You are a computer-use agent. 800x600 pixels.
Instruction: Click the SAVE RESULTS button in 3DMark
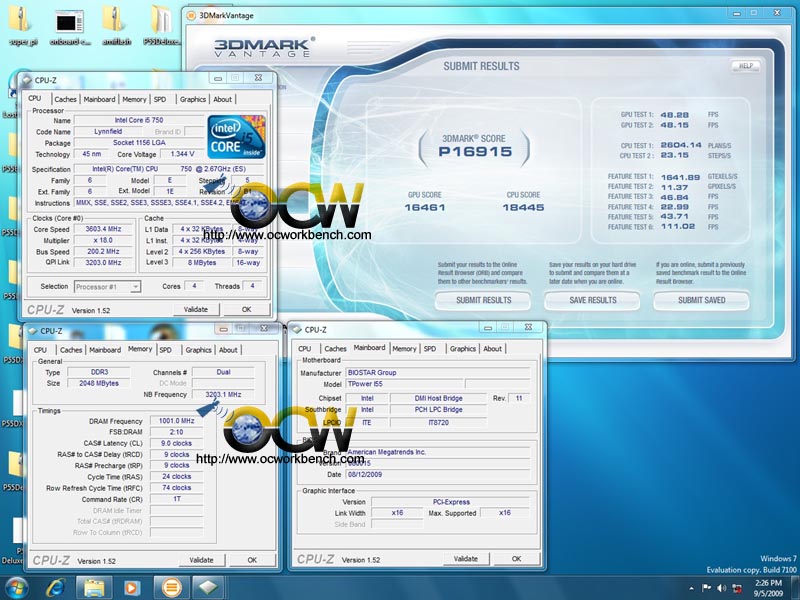[x=592, y=300]
